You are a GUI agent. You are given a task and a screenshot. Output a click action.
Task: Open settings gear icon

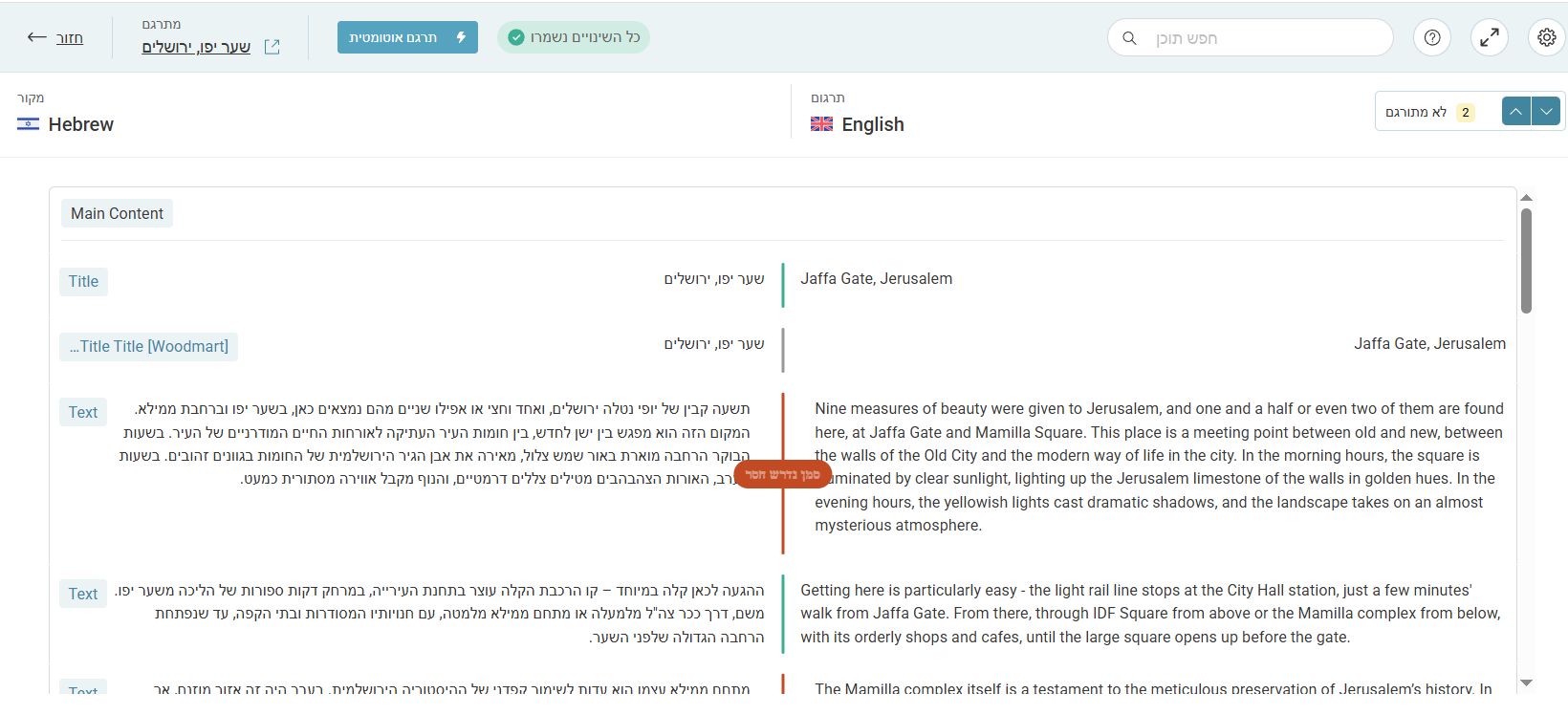[1547, 38]
